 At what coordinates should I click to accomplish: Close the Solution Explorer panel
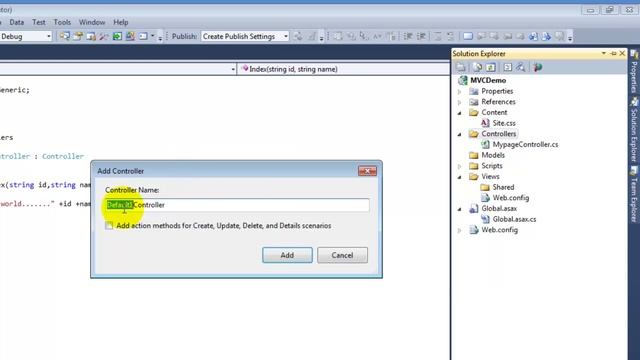[622, 53]
